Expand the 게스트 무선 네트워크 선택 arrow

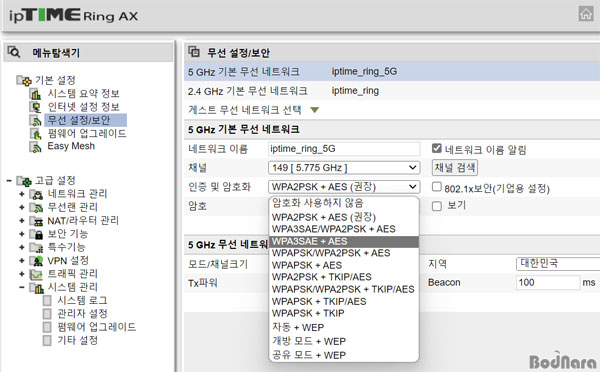pyautogui.click(x=315, y=110)
